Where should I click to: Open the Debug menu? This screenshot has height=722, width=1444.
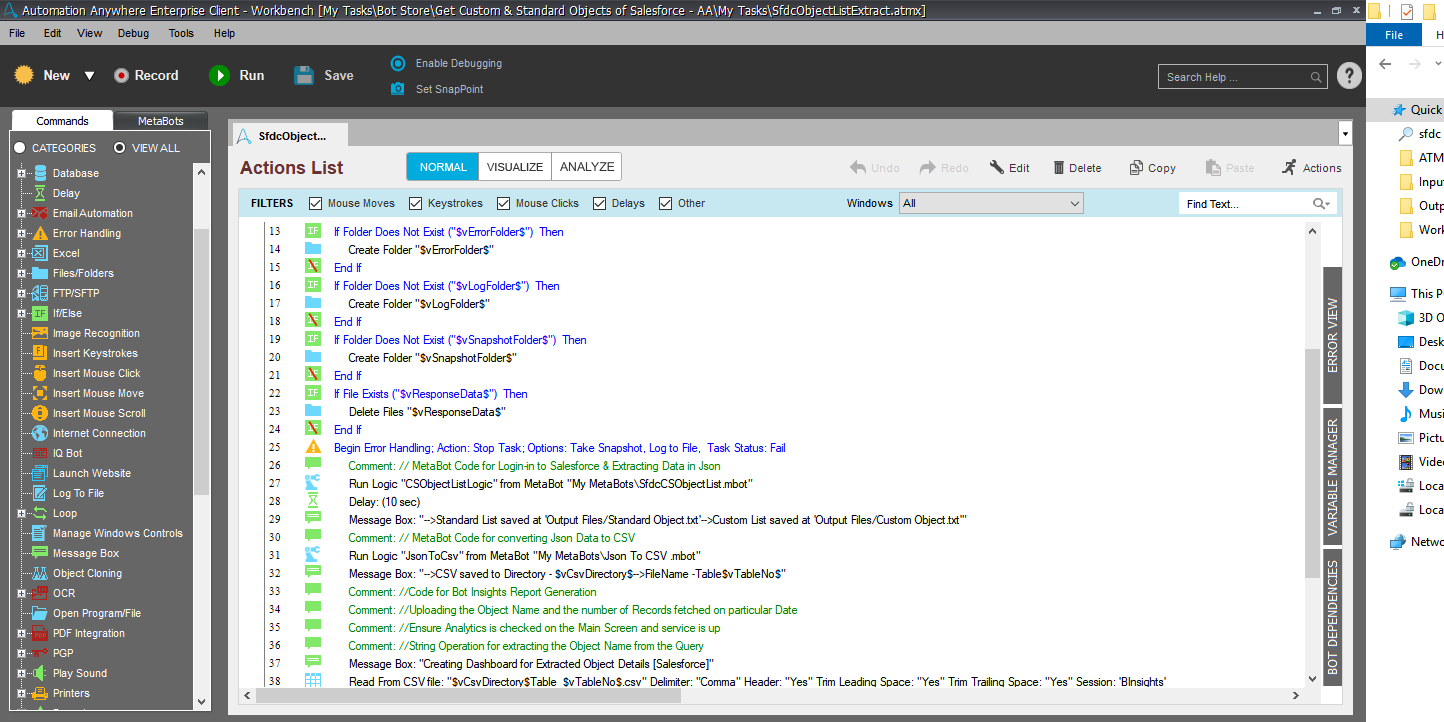[x=133, y=33]
